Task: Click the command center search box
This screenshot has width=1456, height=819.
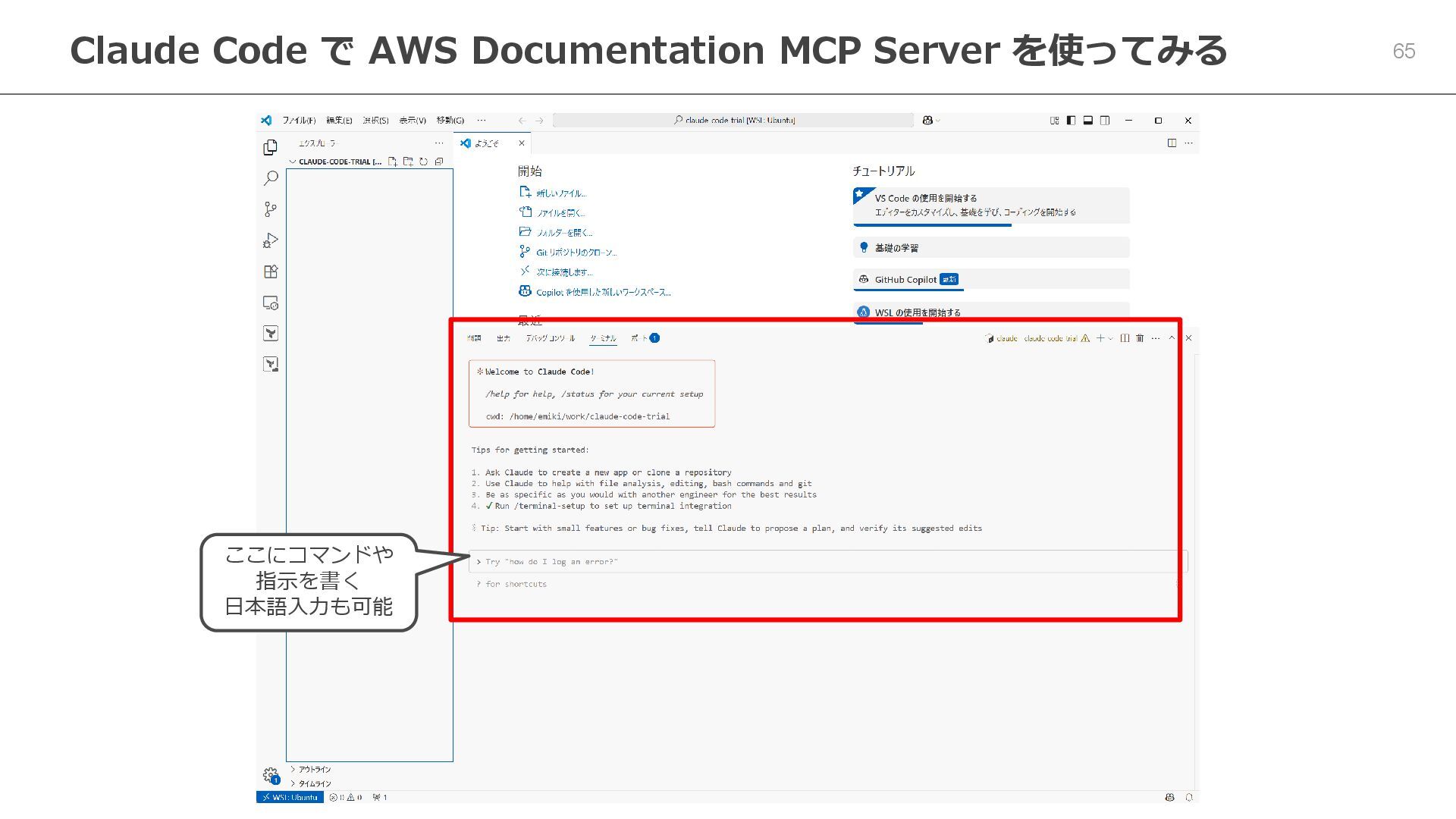Action: click(733, 120)
